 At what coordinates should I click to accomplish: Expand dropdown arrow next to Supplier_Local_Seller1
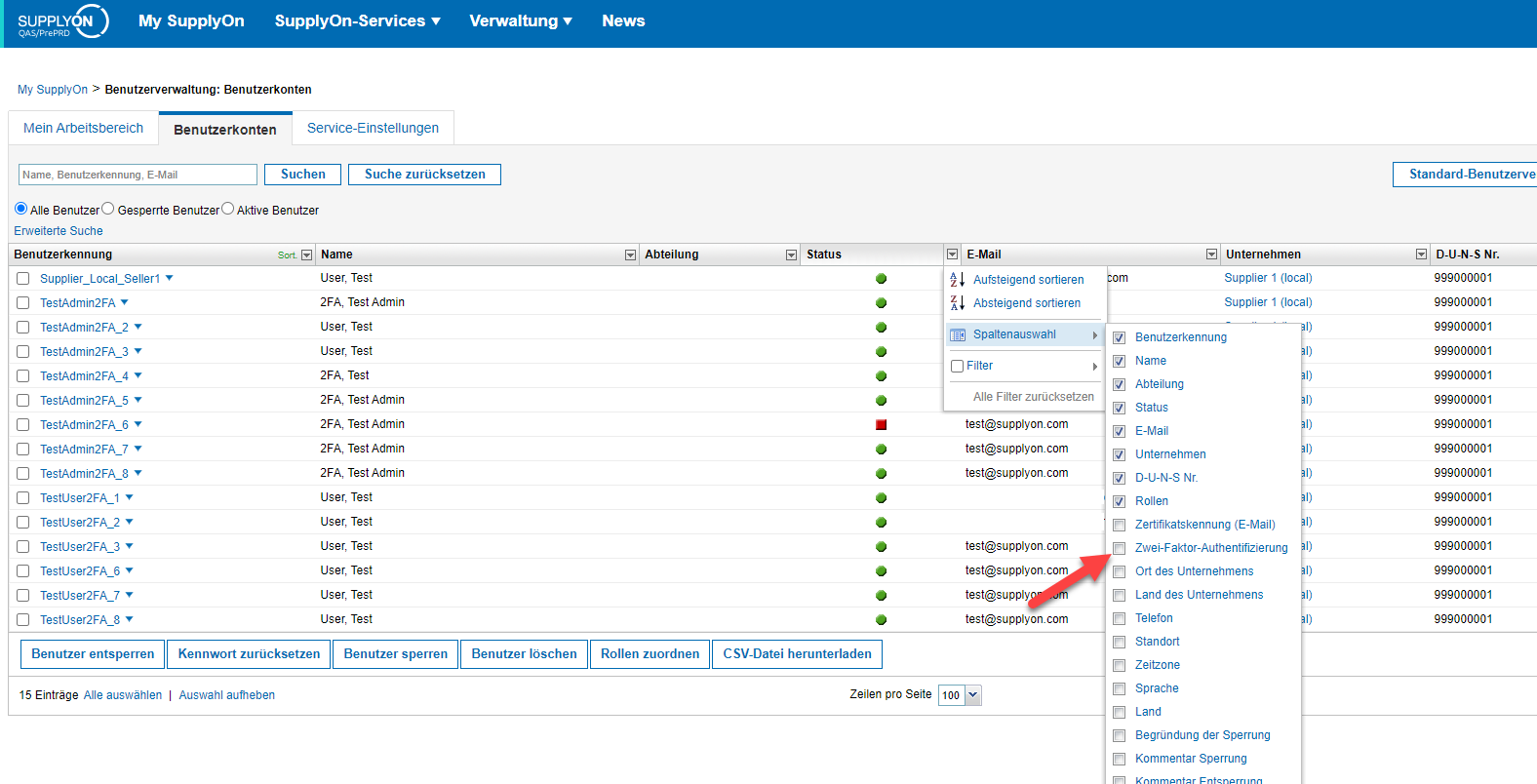pyautogui.click(x=169, y=278)
